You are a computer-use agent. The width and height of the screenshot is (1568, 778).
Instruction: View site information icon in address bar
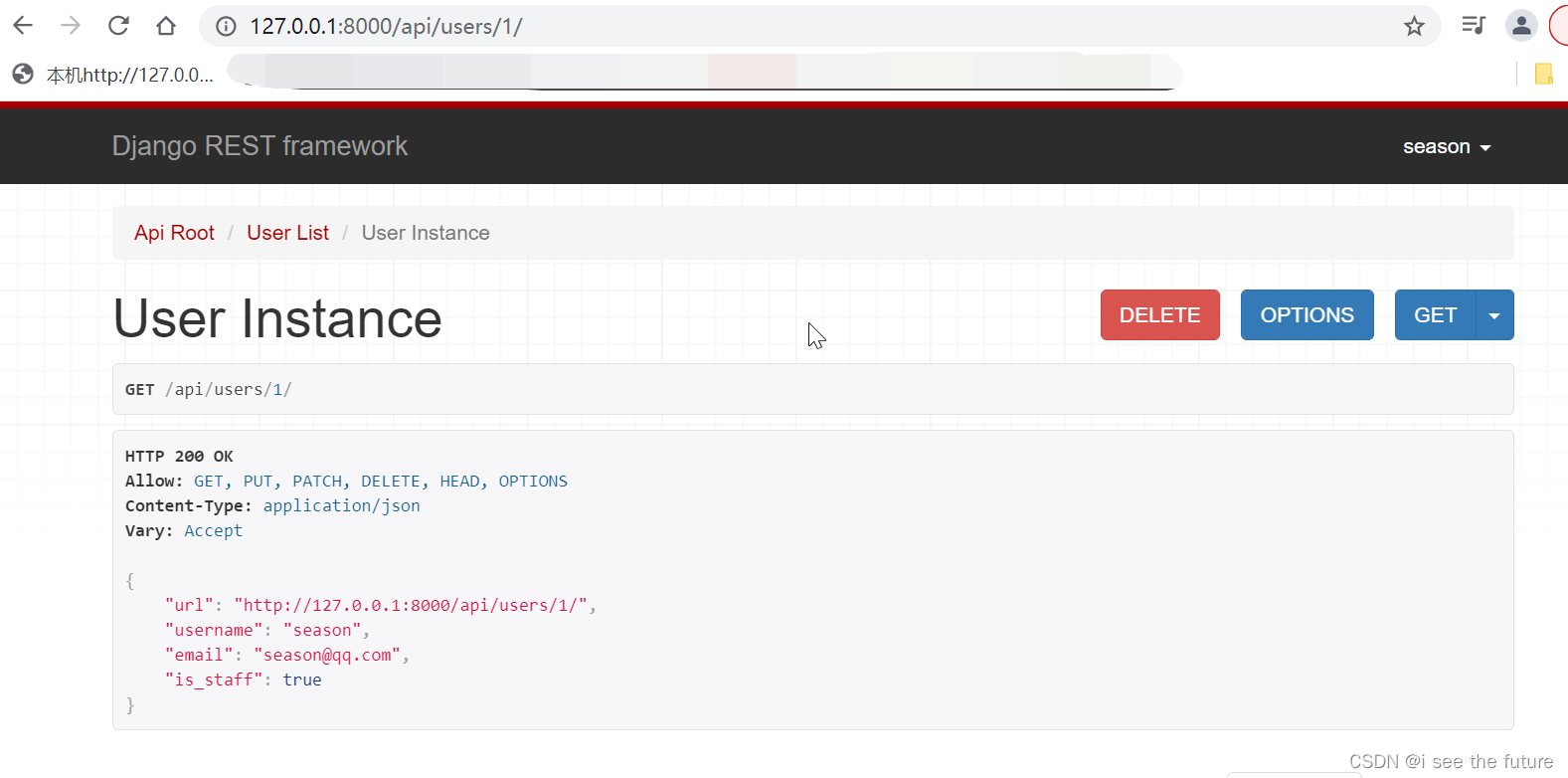coord(227,26)
